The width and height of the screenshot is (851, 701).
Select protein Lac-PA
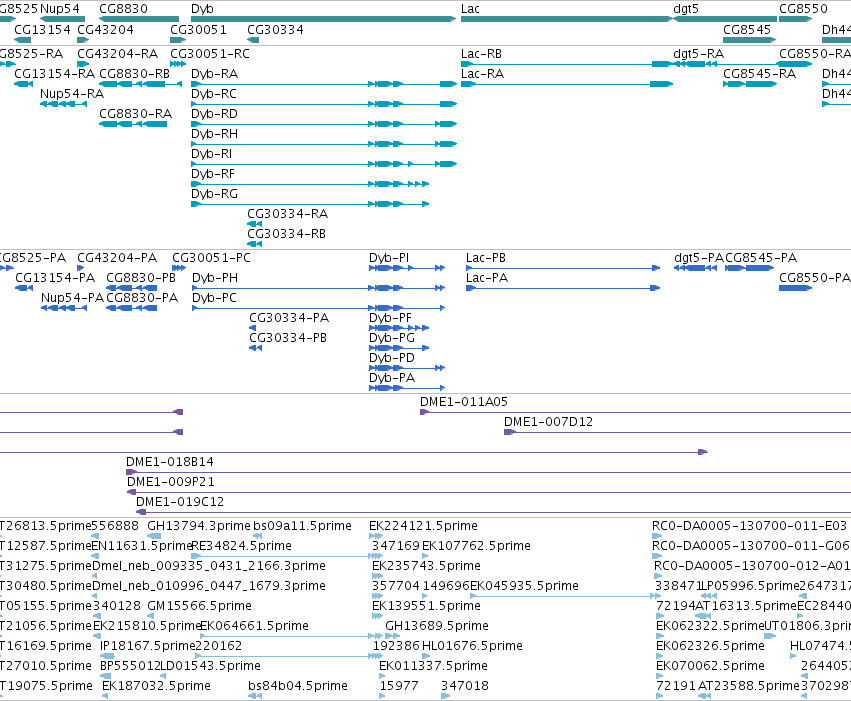(x=487, y=278)
